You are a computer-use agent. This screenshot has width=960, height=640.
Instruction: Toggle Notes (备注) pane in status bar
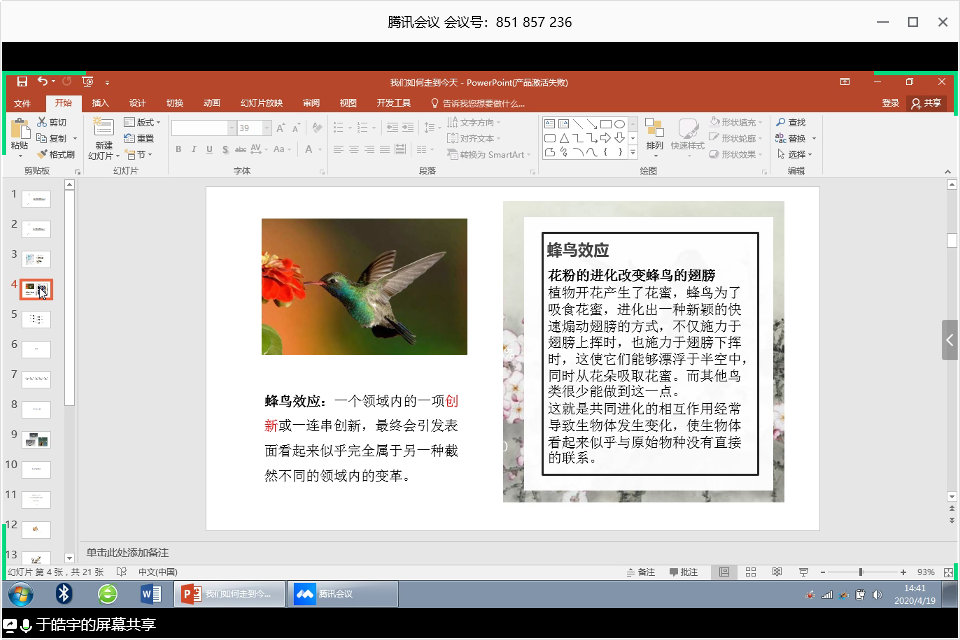pyautogui.click(x=640, y=572)
